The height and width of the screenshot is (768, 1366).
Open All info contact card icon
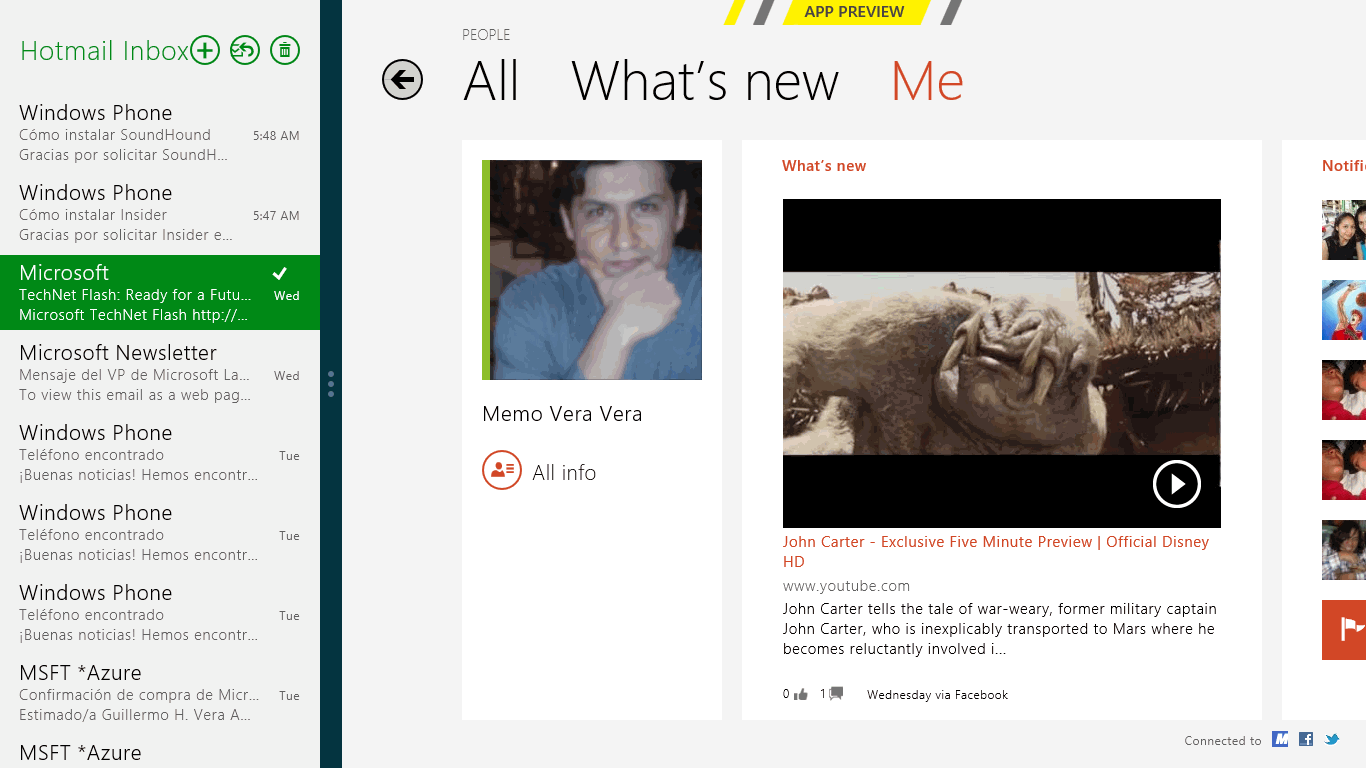click(502, 471)
